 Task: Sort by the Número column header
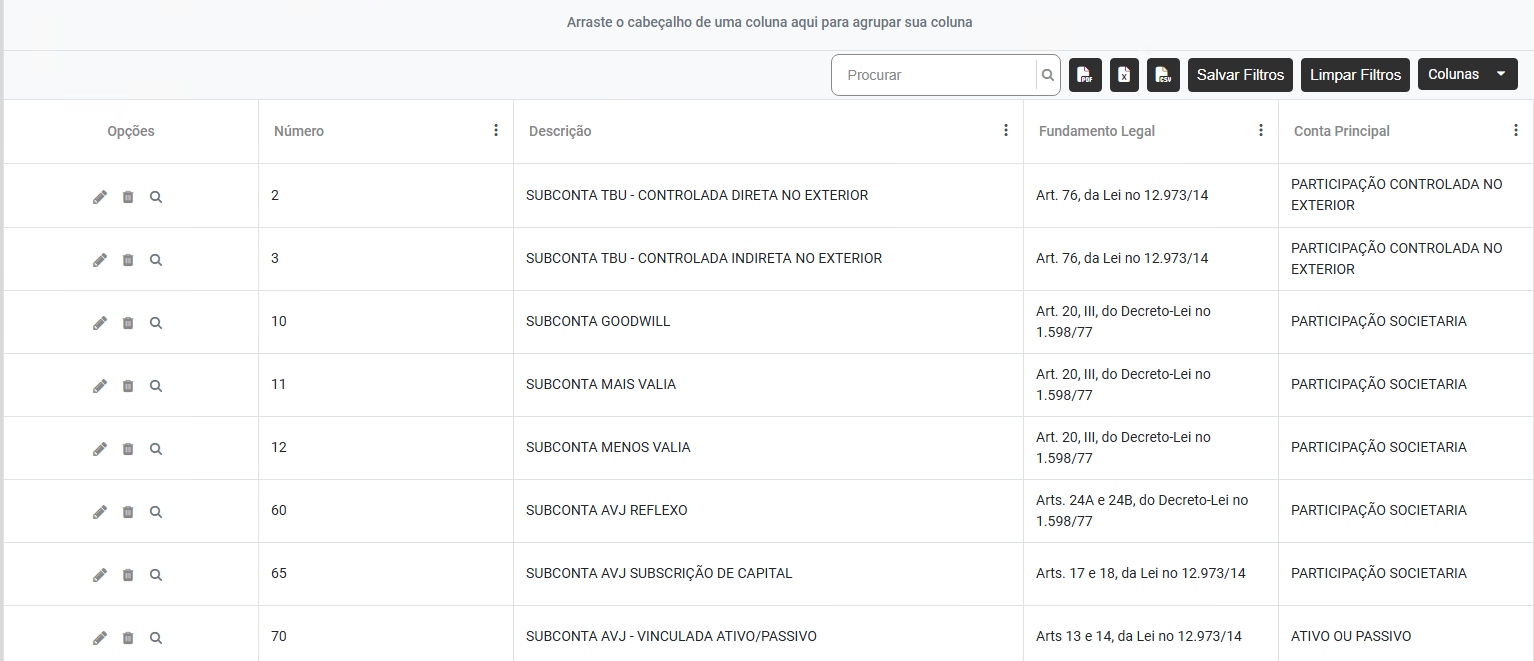299,131
